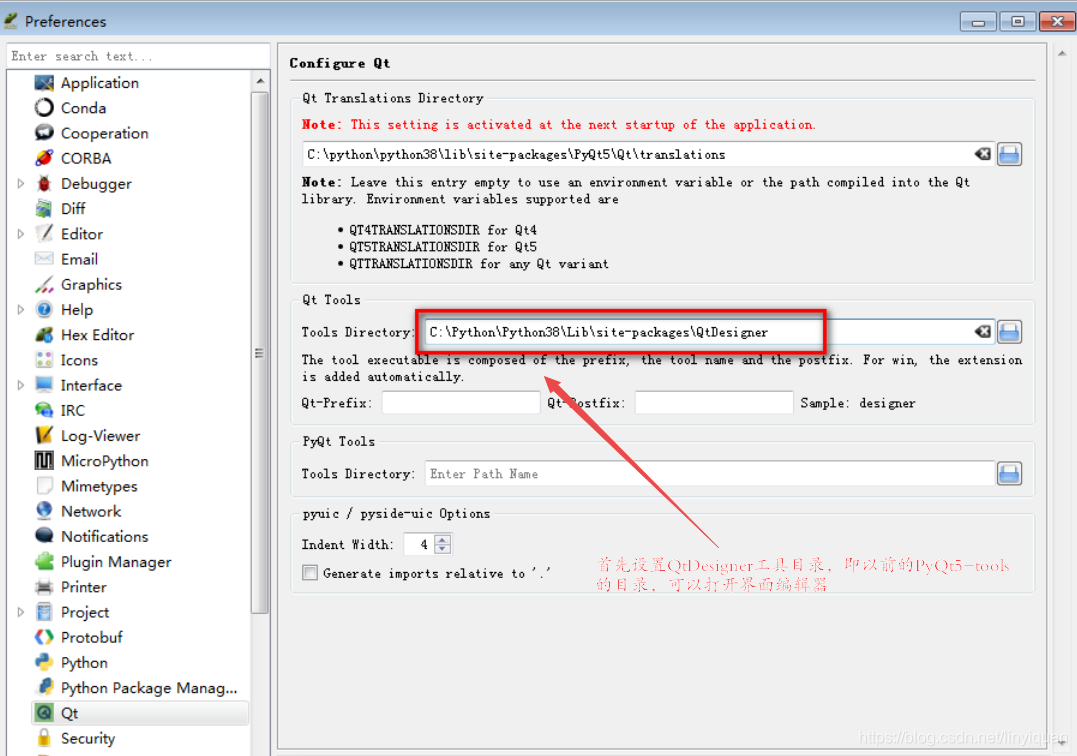1077x756 pixels.
Task: Open the Application preferences icon
Action: [44, 83]
